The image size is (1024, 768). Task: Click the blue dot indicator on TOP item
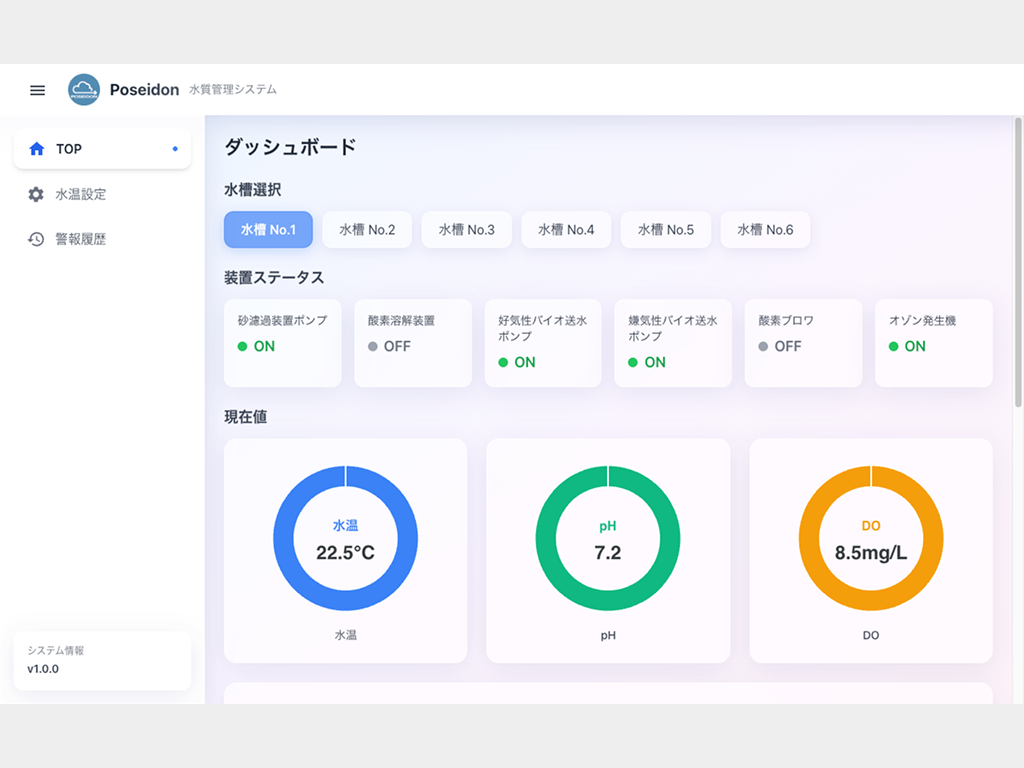175,149
